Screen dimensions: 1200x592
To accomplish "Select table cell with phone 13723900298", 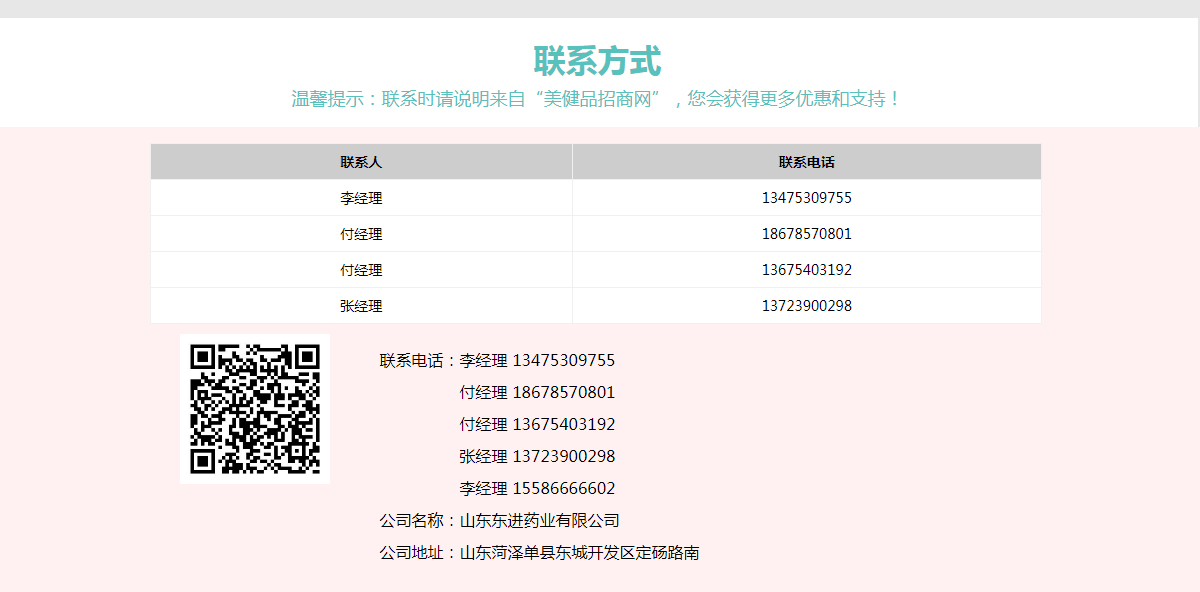I will coord(807,306).
